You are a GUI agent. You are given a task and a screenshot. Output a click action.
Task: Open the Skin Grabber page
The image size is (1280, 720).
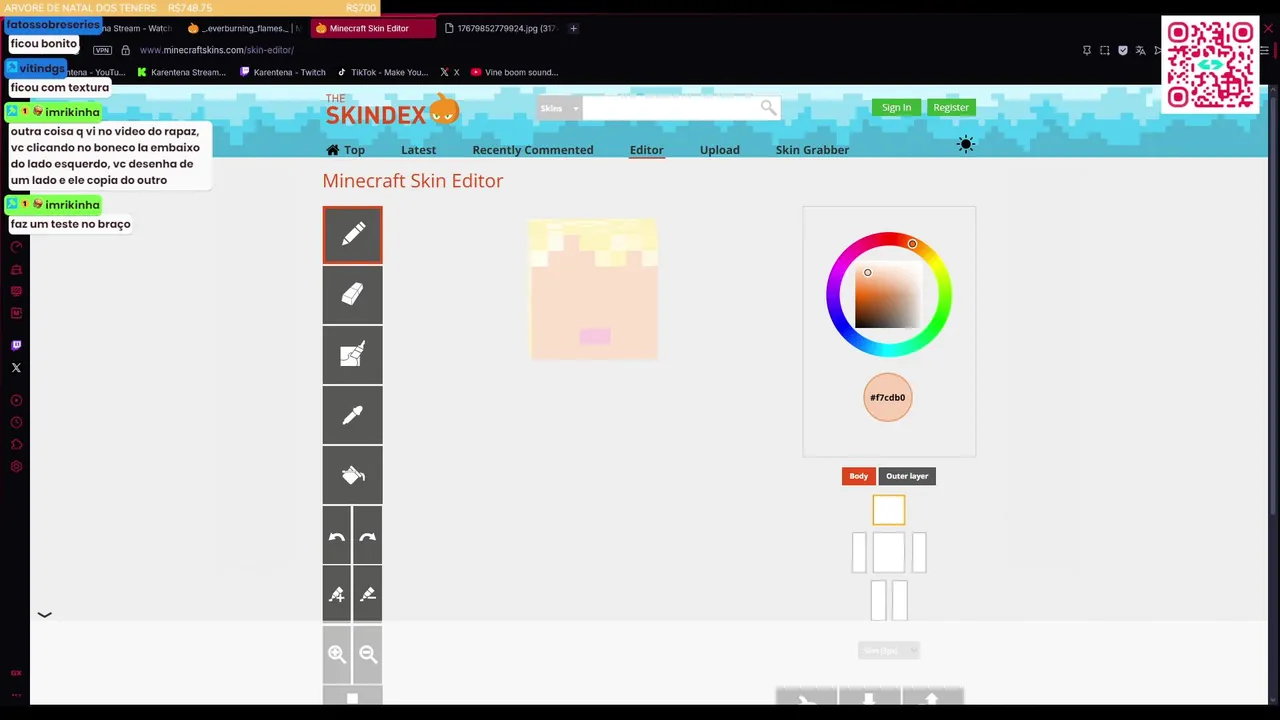812,150
